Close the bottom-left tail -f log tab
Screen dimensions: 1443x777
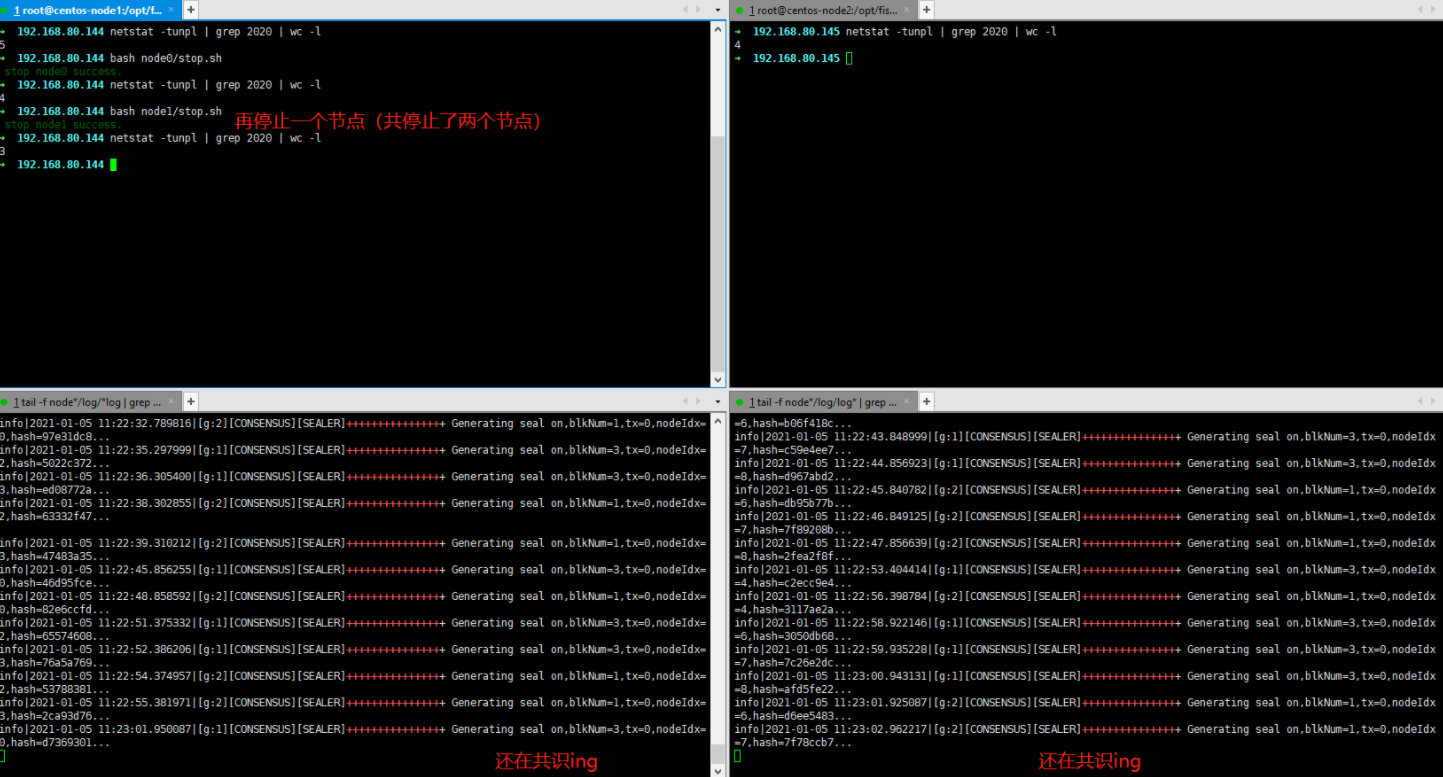coord(171,402)
